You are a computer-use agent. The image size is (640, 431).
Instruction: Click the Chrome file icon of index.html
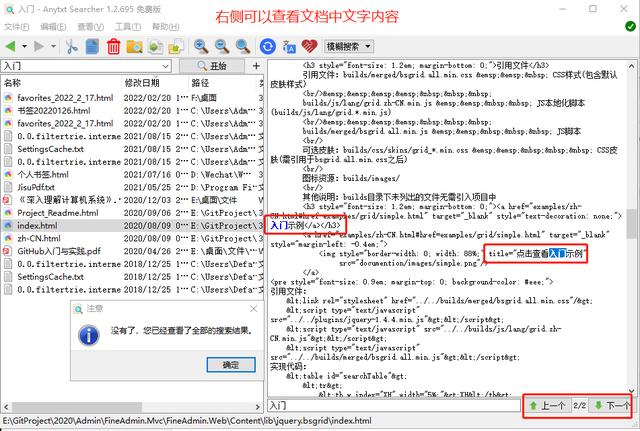(x=8, y=225)
